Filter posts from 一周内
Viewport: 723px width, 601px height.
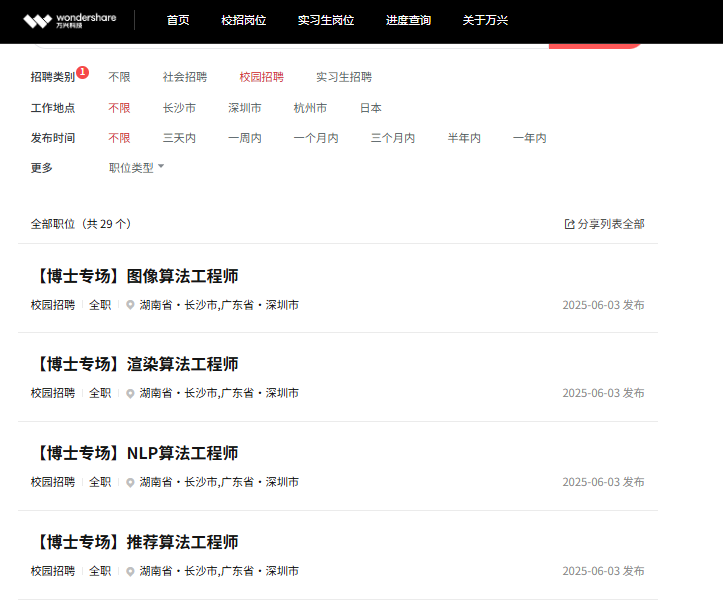click(x=245, y=138)
